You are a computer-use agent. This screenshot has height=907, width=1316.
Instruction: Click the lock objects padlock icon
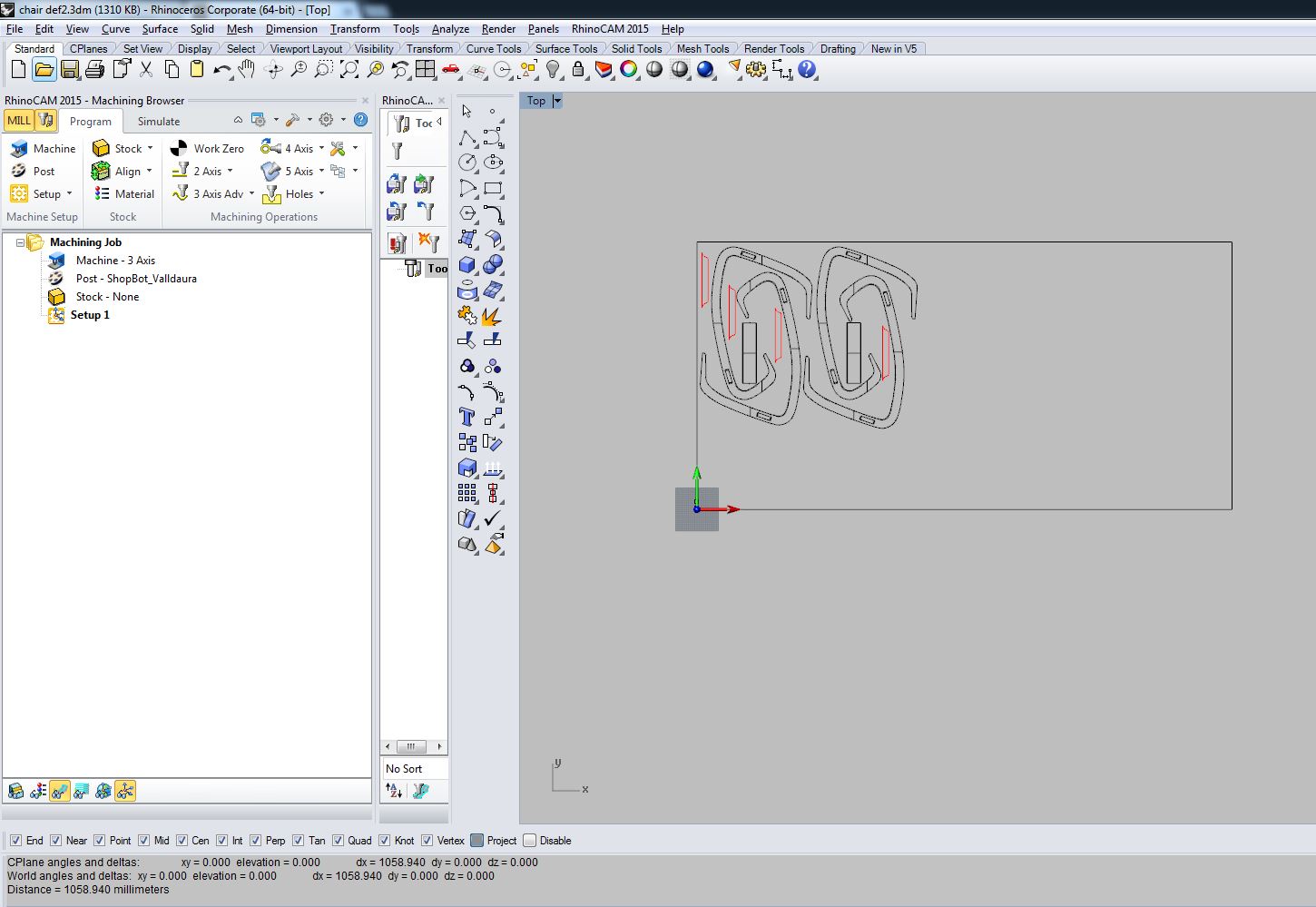pyautogui.click(x=578, y=70)
